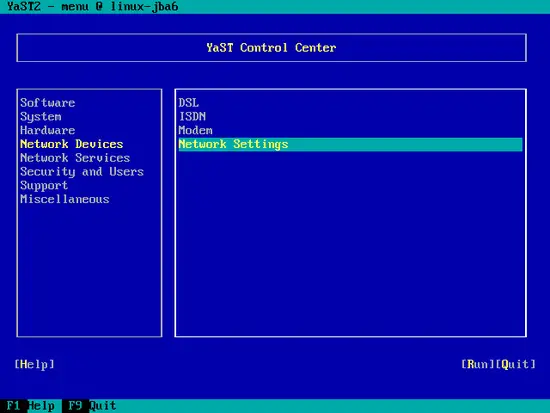Viewport: 550px width, 413px height.
Task: Click empty space below Miscellaneous category
Action: coord(89,270)
